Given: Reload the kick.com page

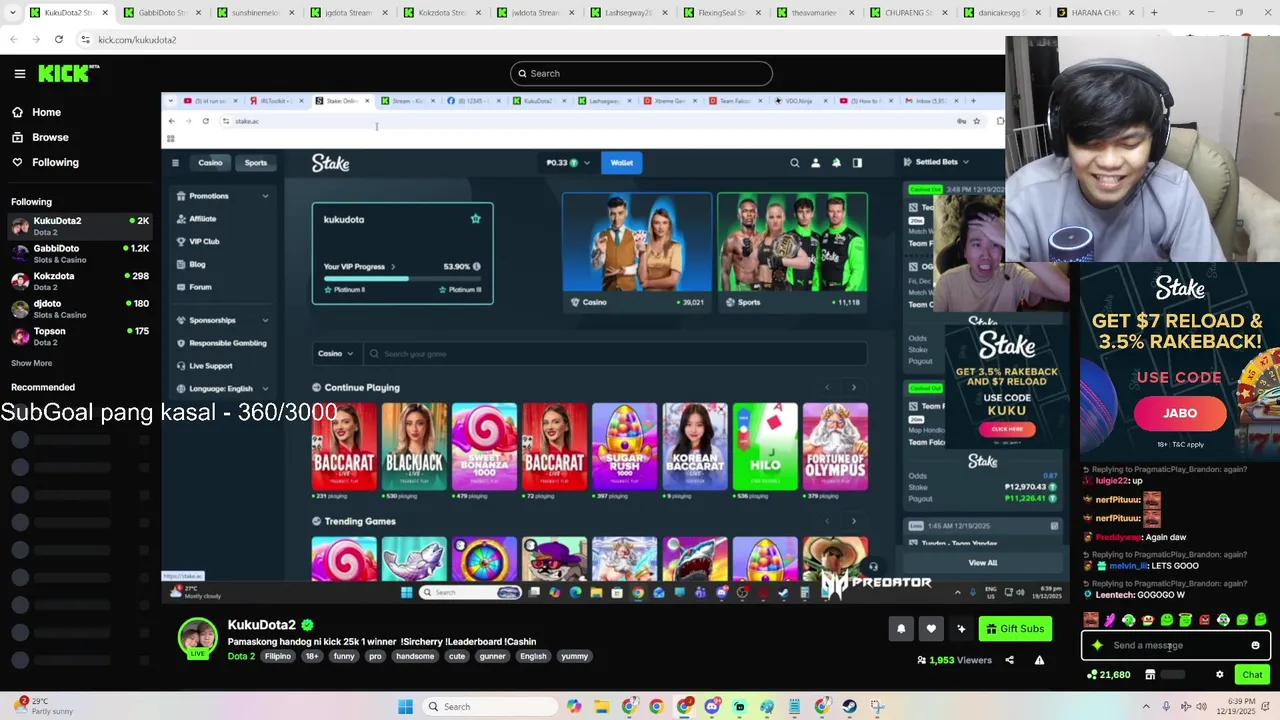Looking at the screenshot, I should tap(59, 39).
